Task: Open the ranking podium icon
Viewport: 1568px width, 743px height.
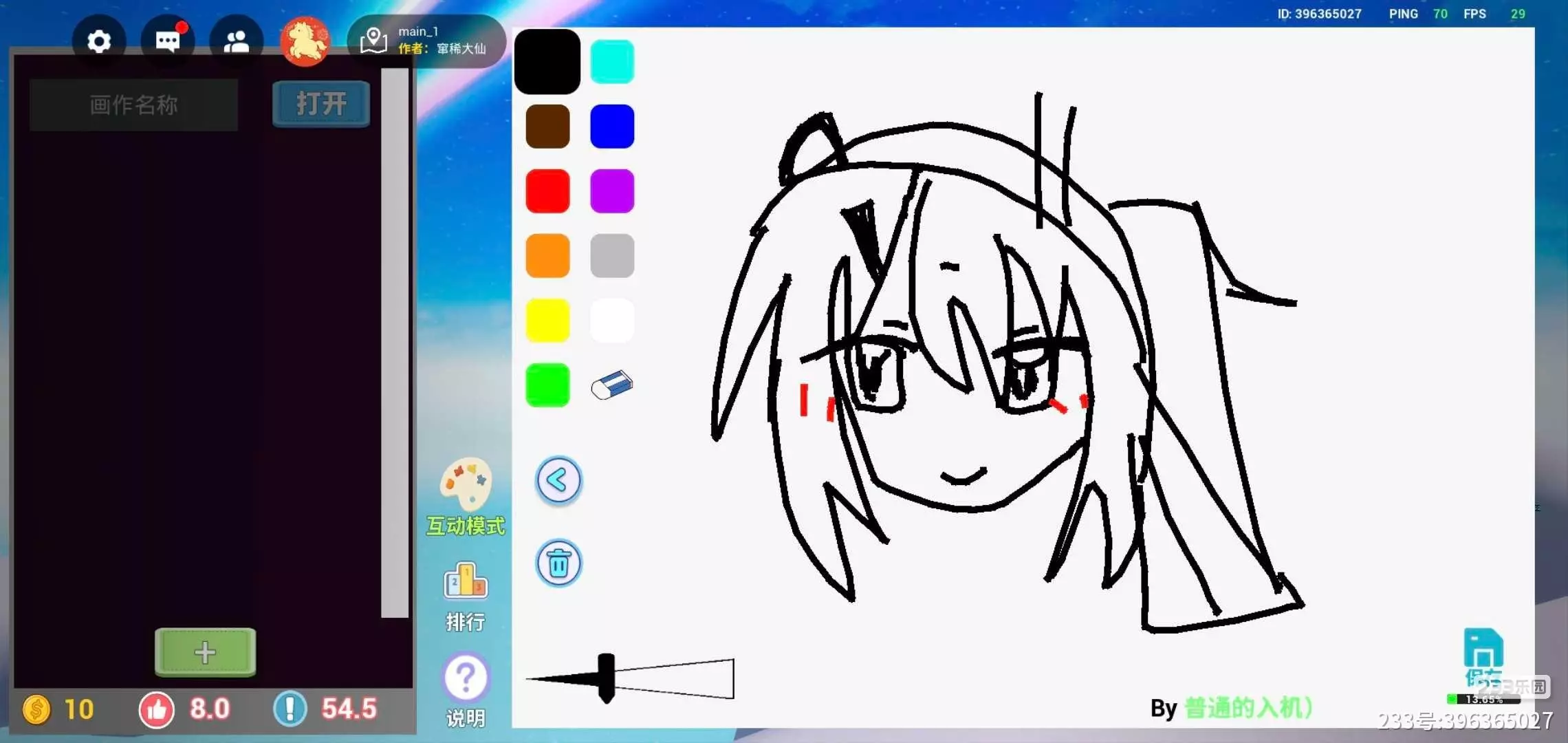Action: (x=466, y=582)
